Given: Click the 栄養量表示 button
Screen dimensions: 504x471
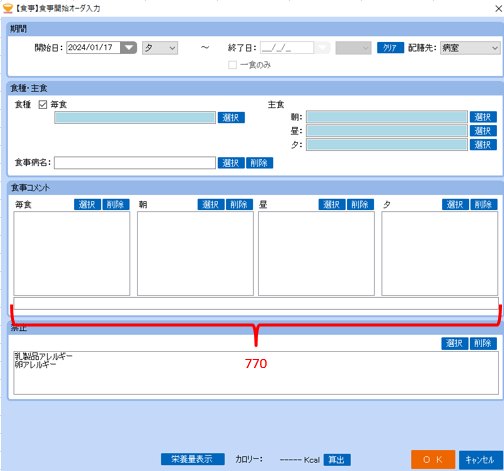Looking at the screenshot, I should click(x=193, y=459).
